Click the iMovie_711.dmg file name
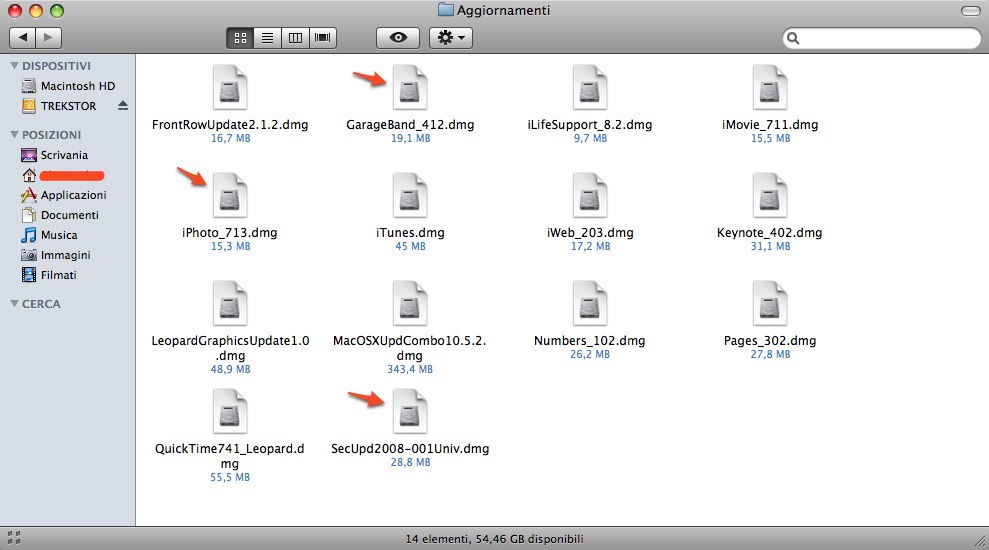This screenshot has width=989, height=550. [770, 125]
